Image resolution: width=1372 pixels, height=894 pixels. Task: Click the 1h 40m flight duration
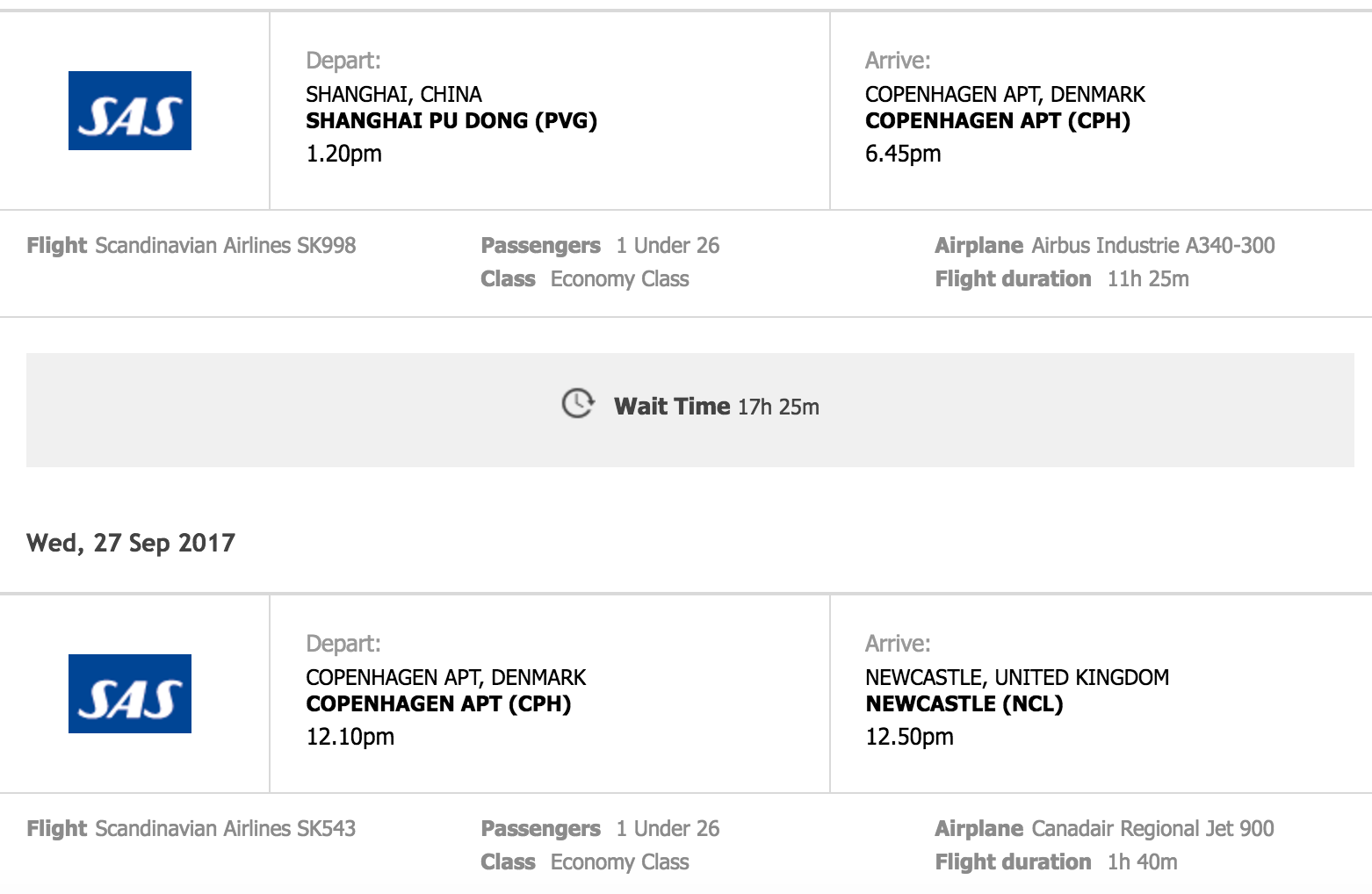point(1142,862)
